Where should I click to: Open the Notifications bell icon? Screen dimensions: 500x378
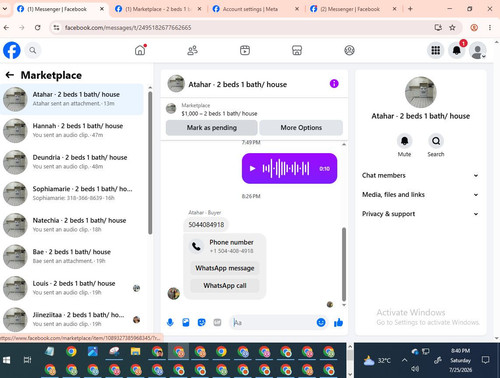pos(456,50)
